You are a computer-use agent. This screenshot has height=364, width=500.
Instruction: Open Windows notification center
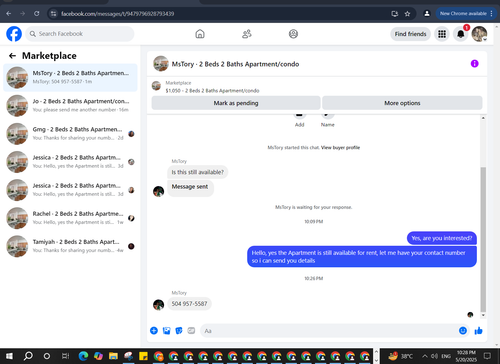[487, 356]
